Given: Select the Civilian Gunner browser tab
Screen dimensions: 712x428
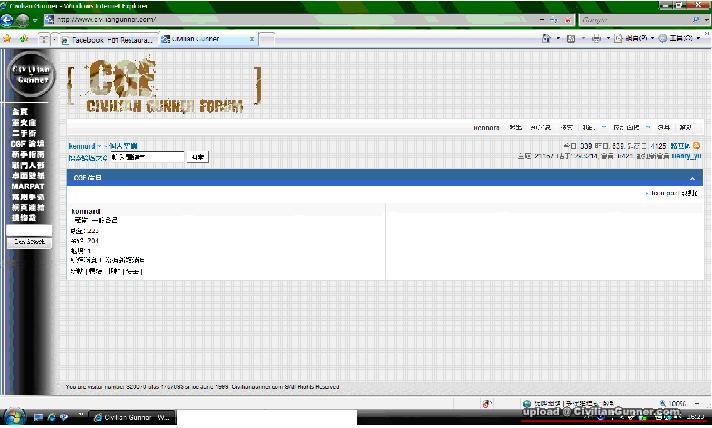Looking at the screenshot, I should 188,40.
